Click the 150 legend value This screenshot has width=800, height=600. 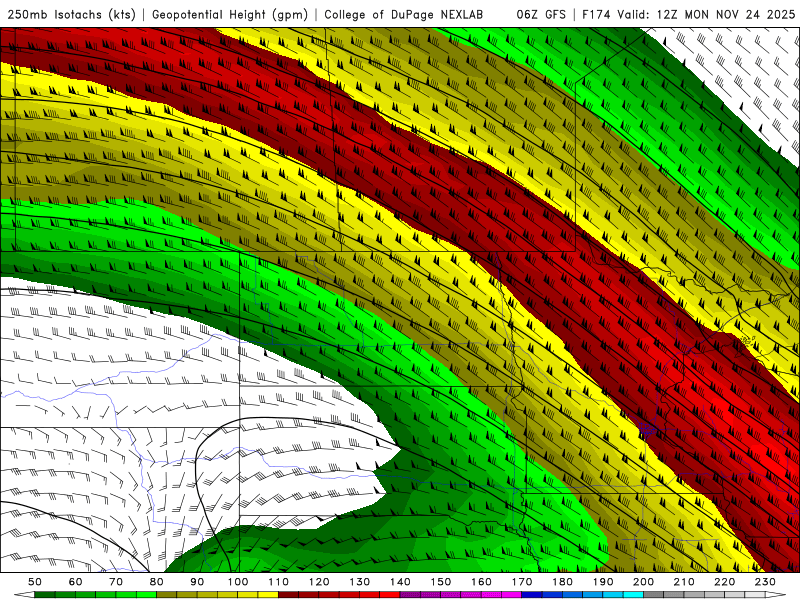pos(441,582)
